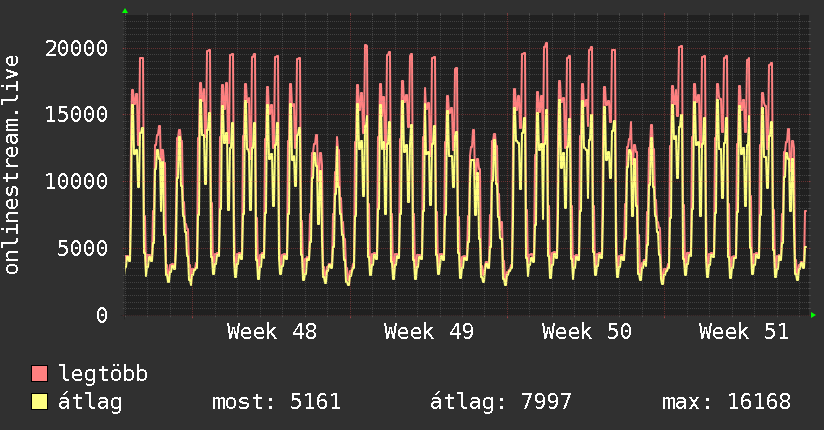Click the 'most: 5161' value
824x430 pixels.
click(x=276, y=402)
